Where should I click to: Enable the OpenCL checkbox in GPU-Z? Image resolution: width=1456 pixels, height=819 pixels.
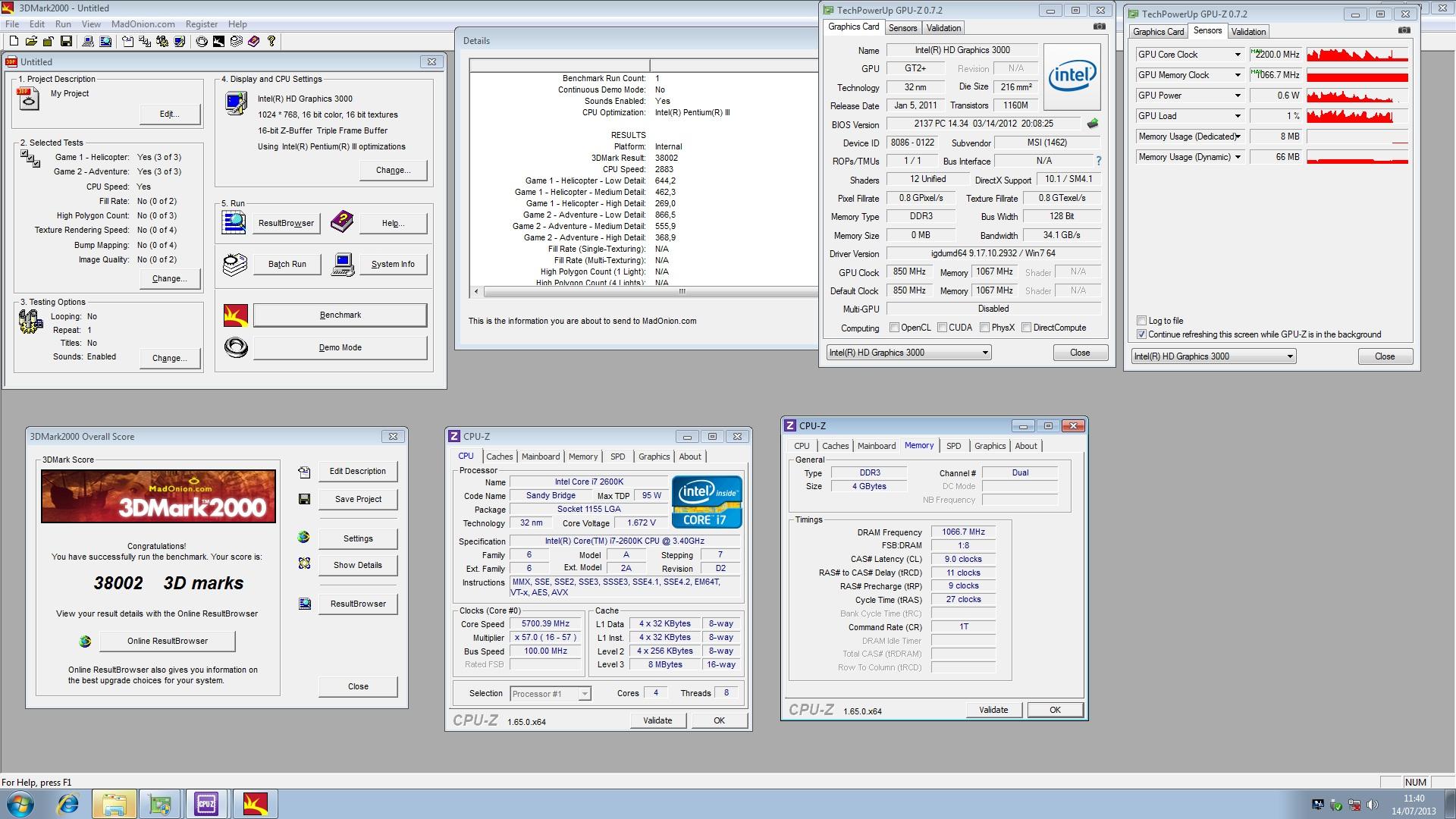coord(894,328)
